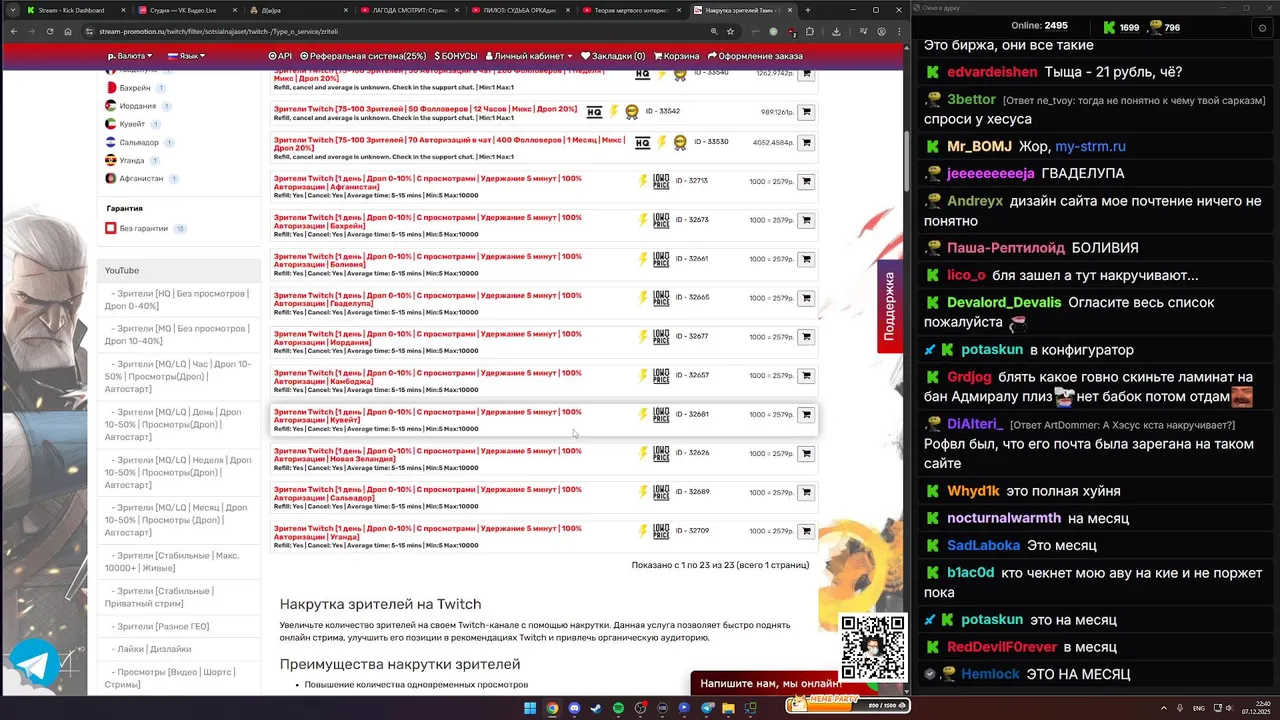Image resolution: width=1280 pixels, height=720 pixels.
Task: Click the browser address bar URL
Action: [218, 31]
